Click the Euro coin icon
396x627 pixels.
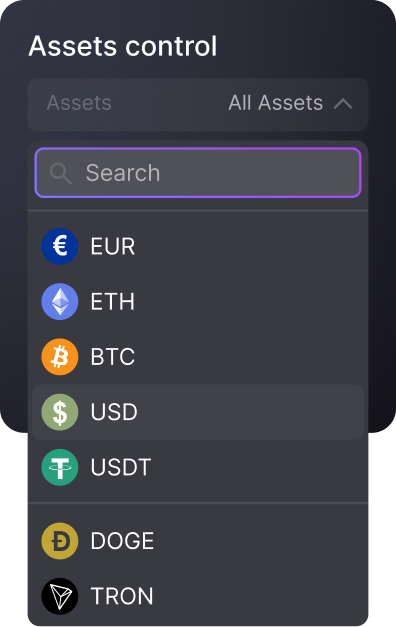coord(60,246)
